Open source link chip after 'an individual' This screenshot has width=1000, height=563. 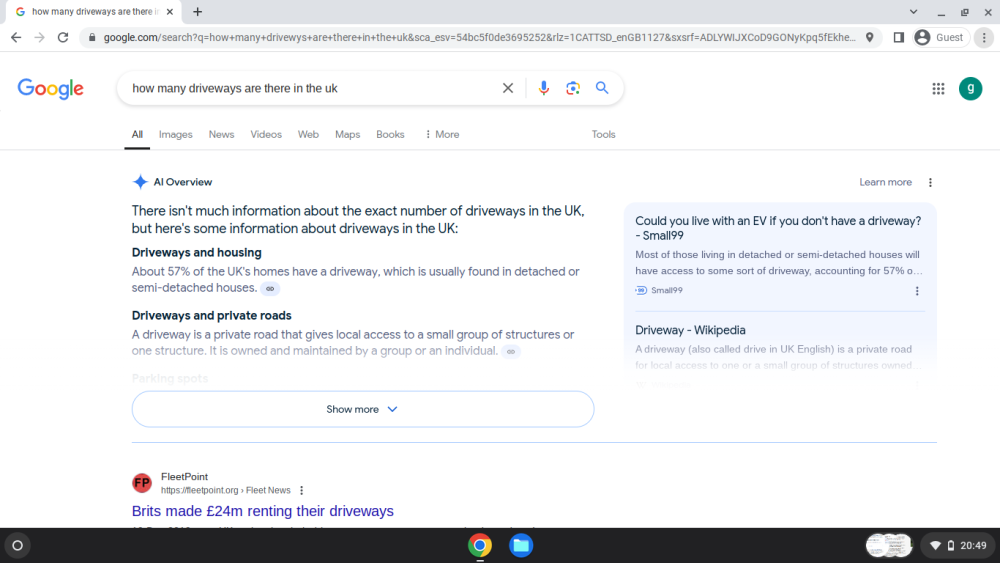click(511, 351)
